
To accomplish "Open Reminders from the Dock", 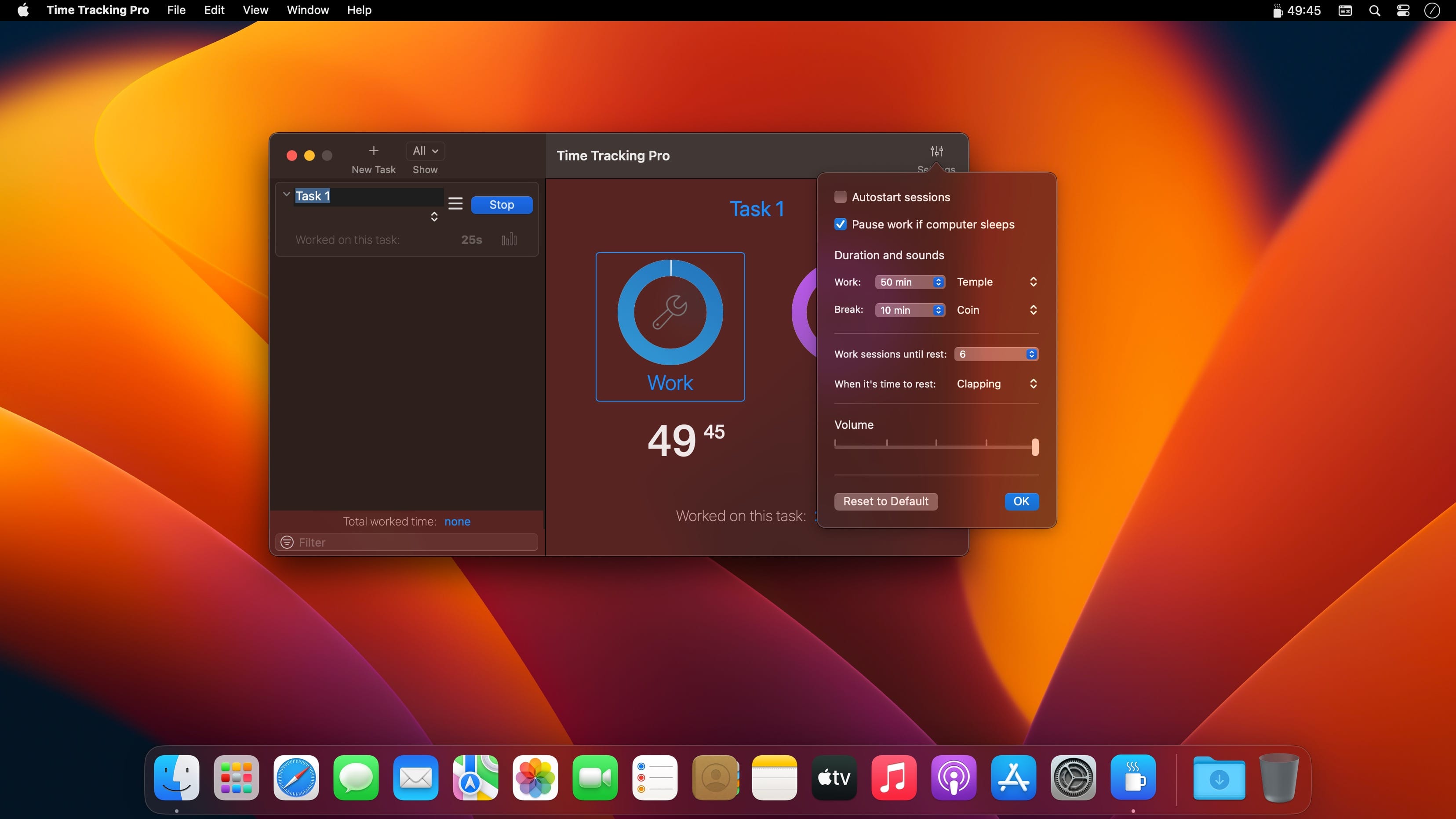I will point(655,778).
